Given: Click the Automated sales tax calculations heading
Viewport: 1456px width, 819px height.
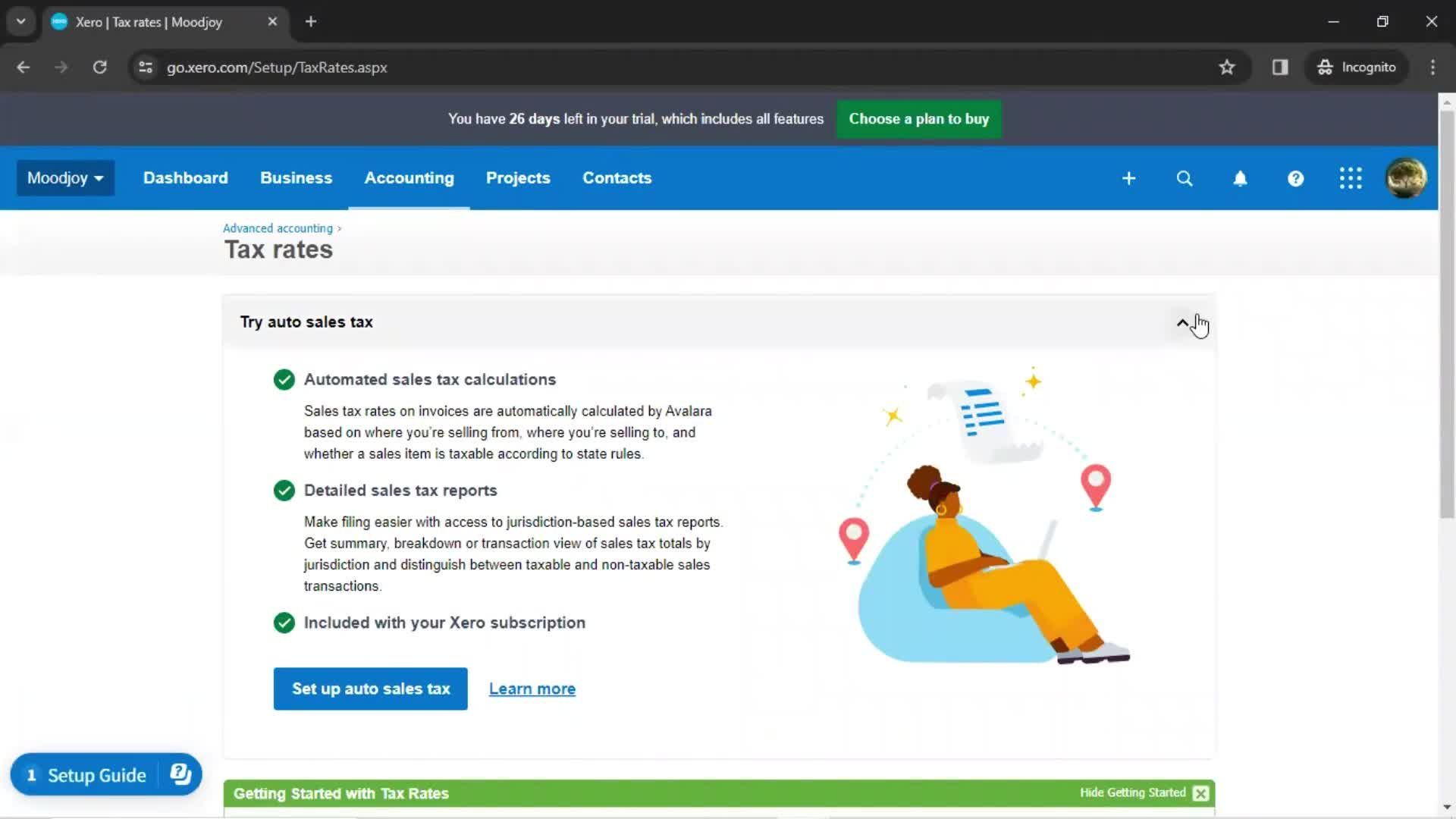Looking at the screenshot, I should coord(430,379).
